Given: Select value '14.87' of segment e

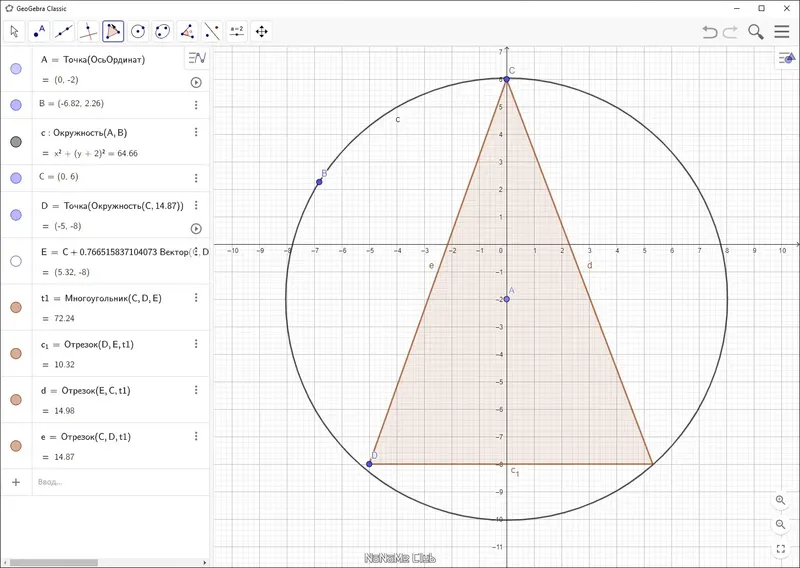Looking at the screenshot, I should tap(64, 457).
